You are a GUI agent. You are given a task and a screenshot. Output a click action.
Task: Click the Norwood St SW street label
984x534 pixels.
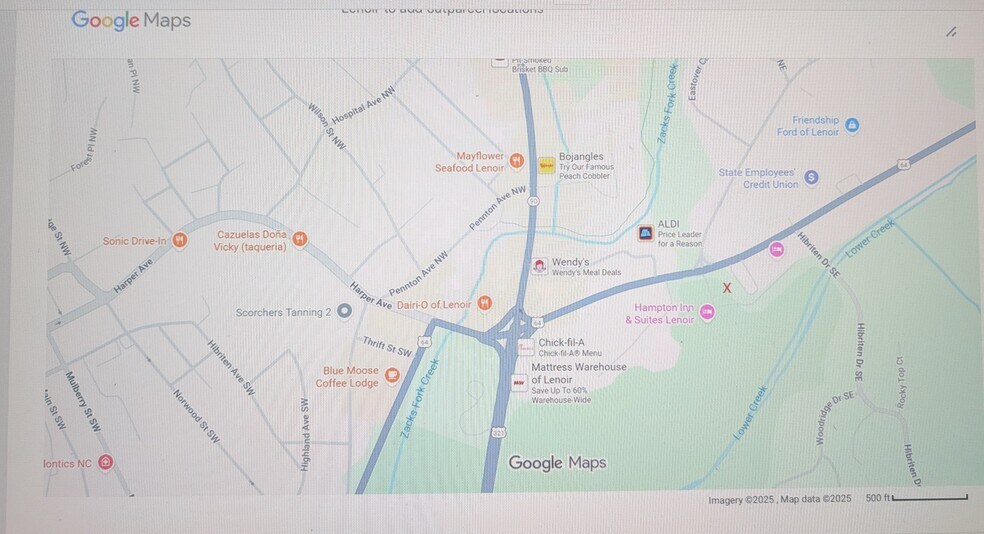pos(196,416)
